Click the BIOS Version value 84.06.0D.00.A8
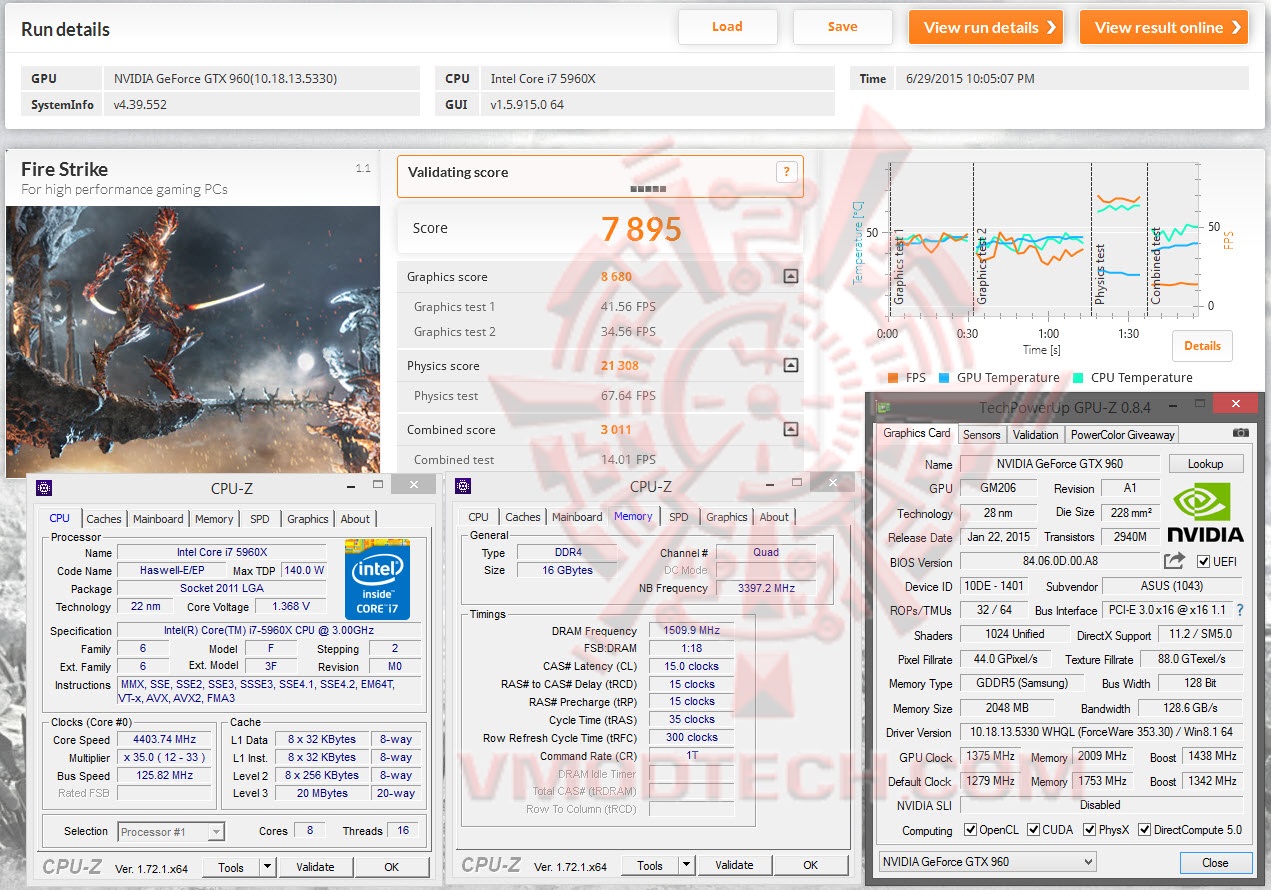 (x=1060, y=561)
